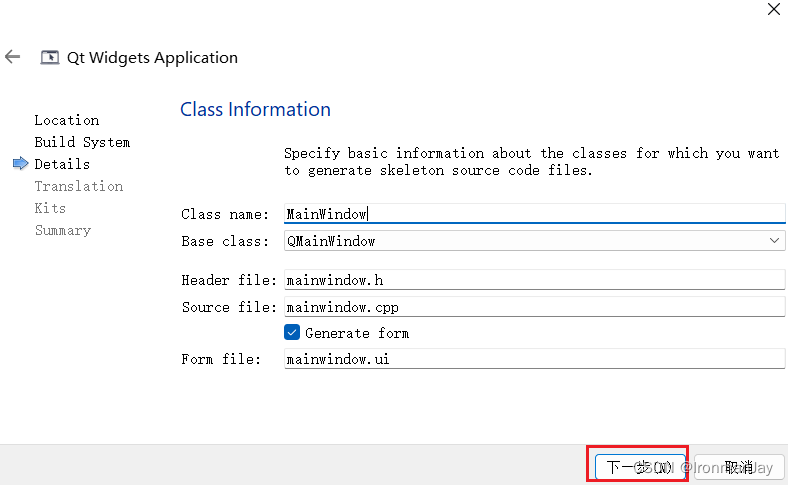Close the wizard dialog with X
The height and width of the screenshot is (485, 788).
click(774, 9)
